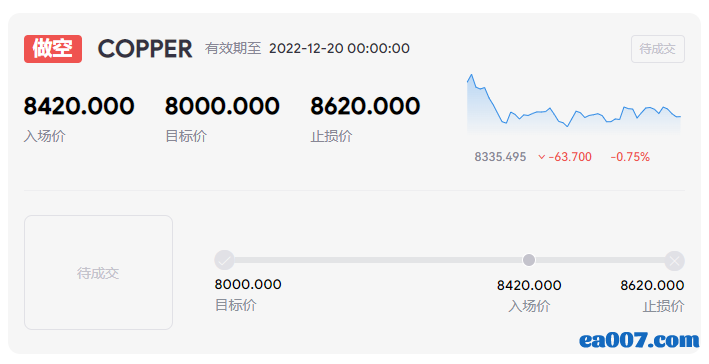Click the red down arrow beside -63.700

pos(541,157)
